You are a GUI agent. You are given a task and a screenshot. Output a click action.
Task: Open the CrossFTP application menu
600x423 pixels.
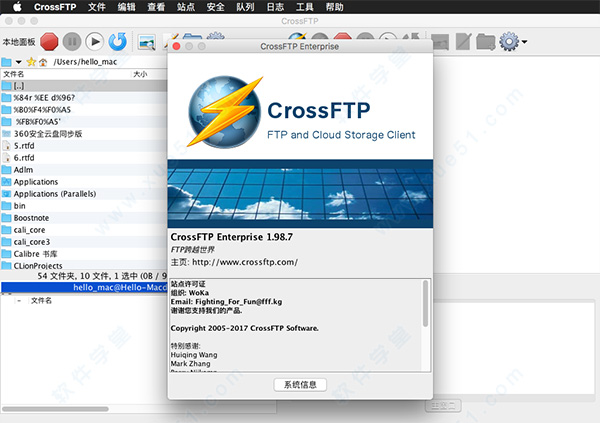[55, 7]
